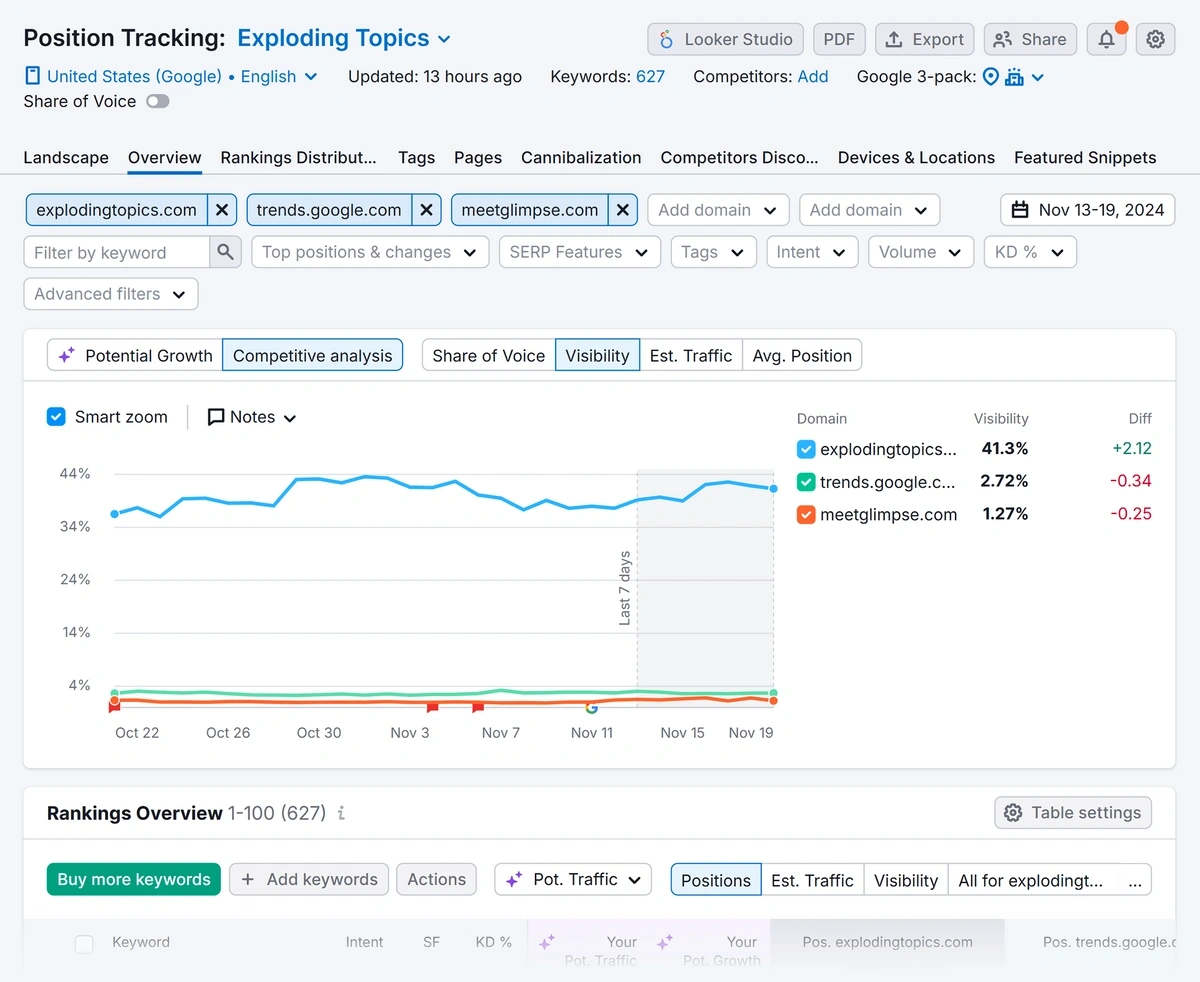Switch table to Est. Traffic view
Viewport: 1200px width, 982px height.
(x=812, y=880)
